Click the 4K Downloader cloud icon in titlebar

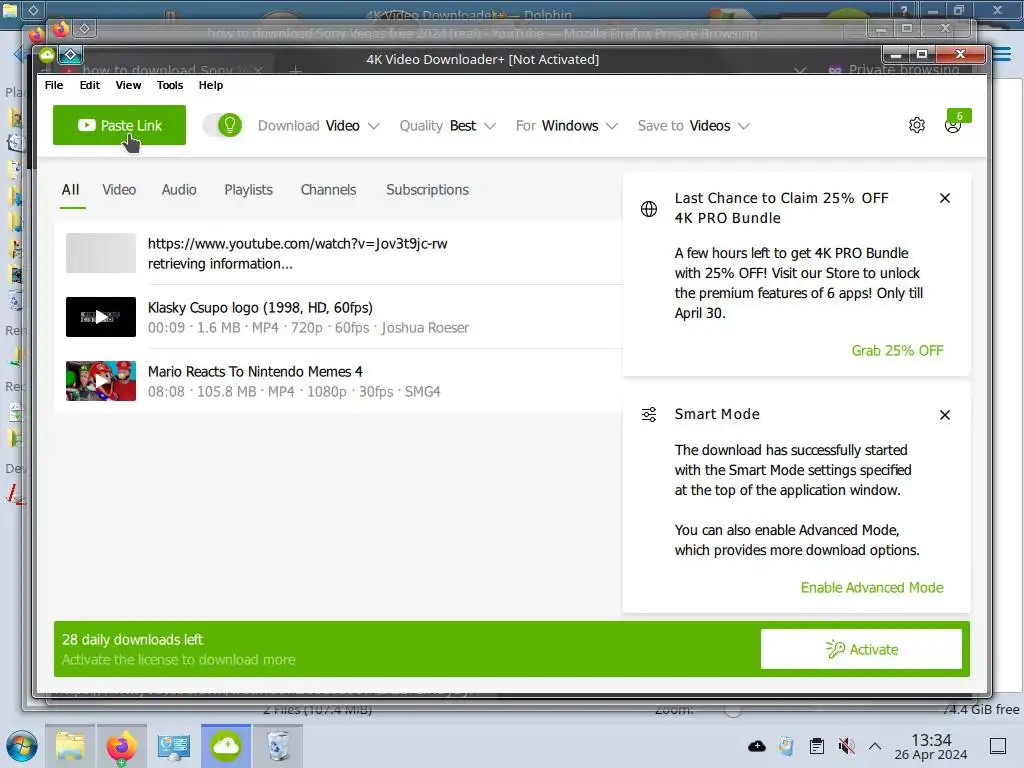[47, 56]
